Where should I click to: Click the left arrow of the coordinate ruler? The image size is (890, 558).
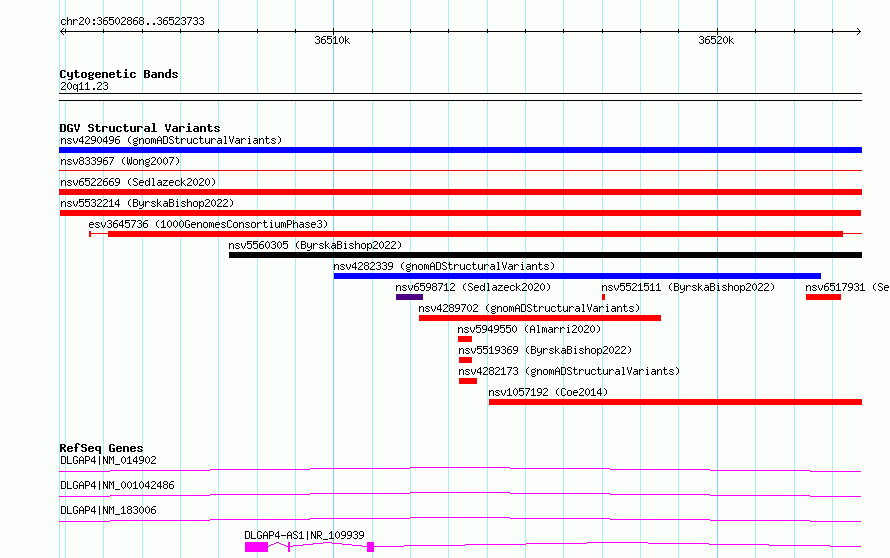point(62,32)
